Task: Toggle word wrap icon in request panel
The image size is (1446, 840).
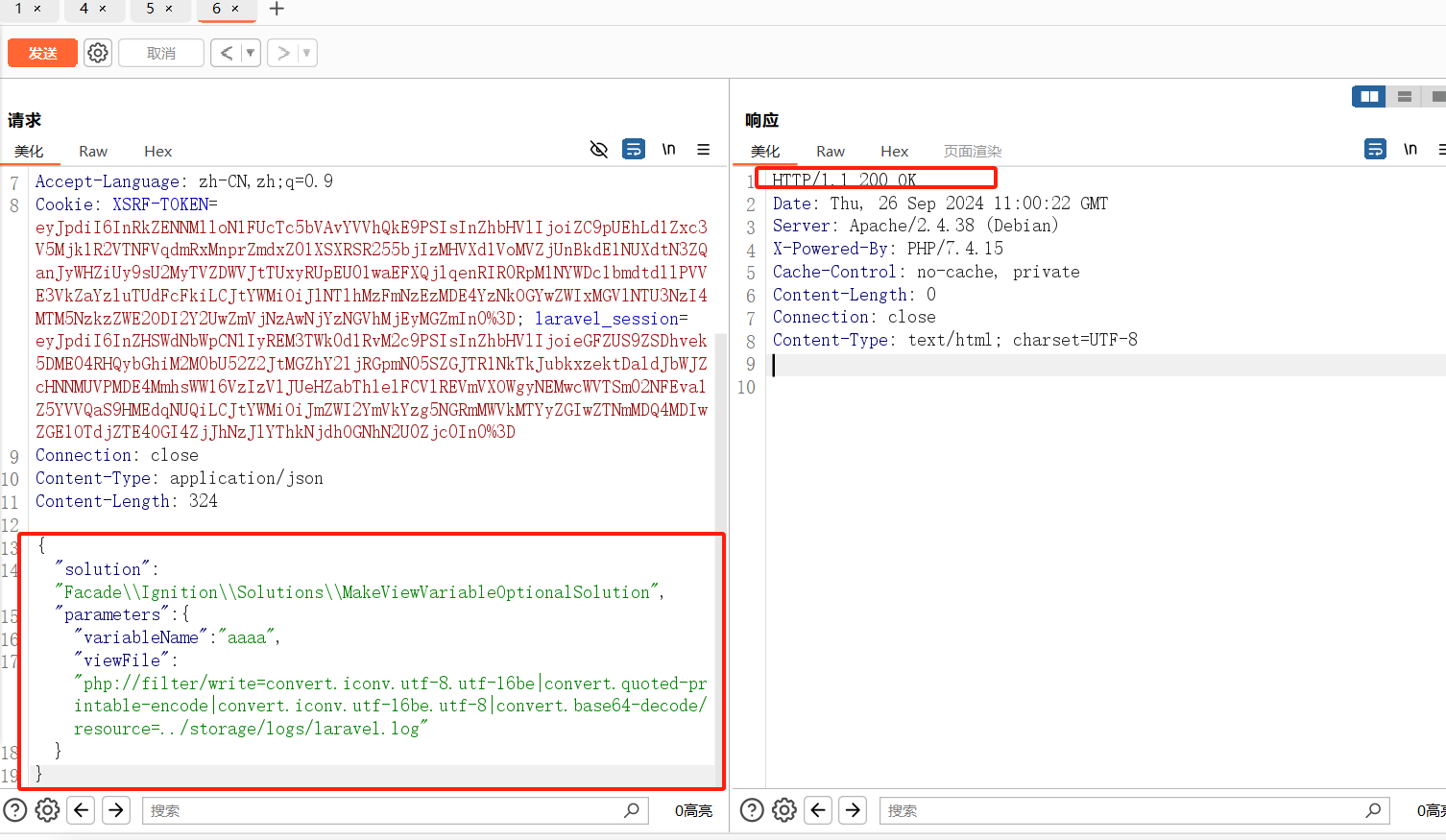Action: [634, 149]
